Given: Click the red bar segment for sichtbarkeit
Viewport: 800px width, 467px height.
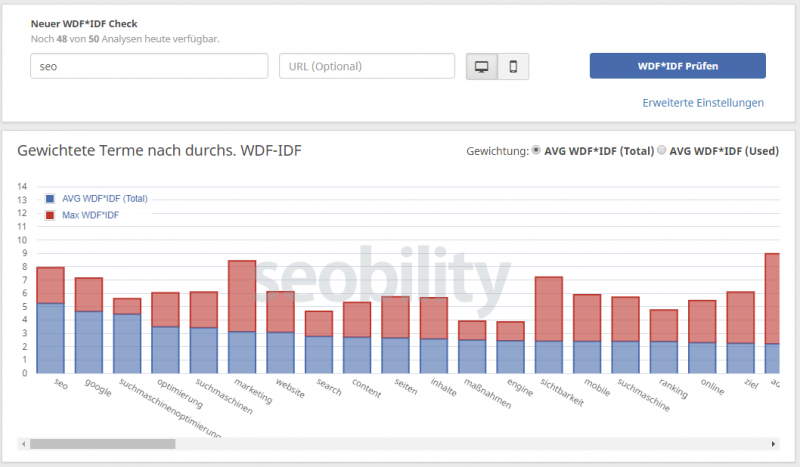Looking at the screenshot, I should [548, 309].
